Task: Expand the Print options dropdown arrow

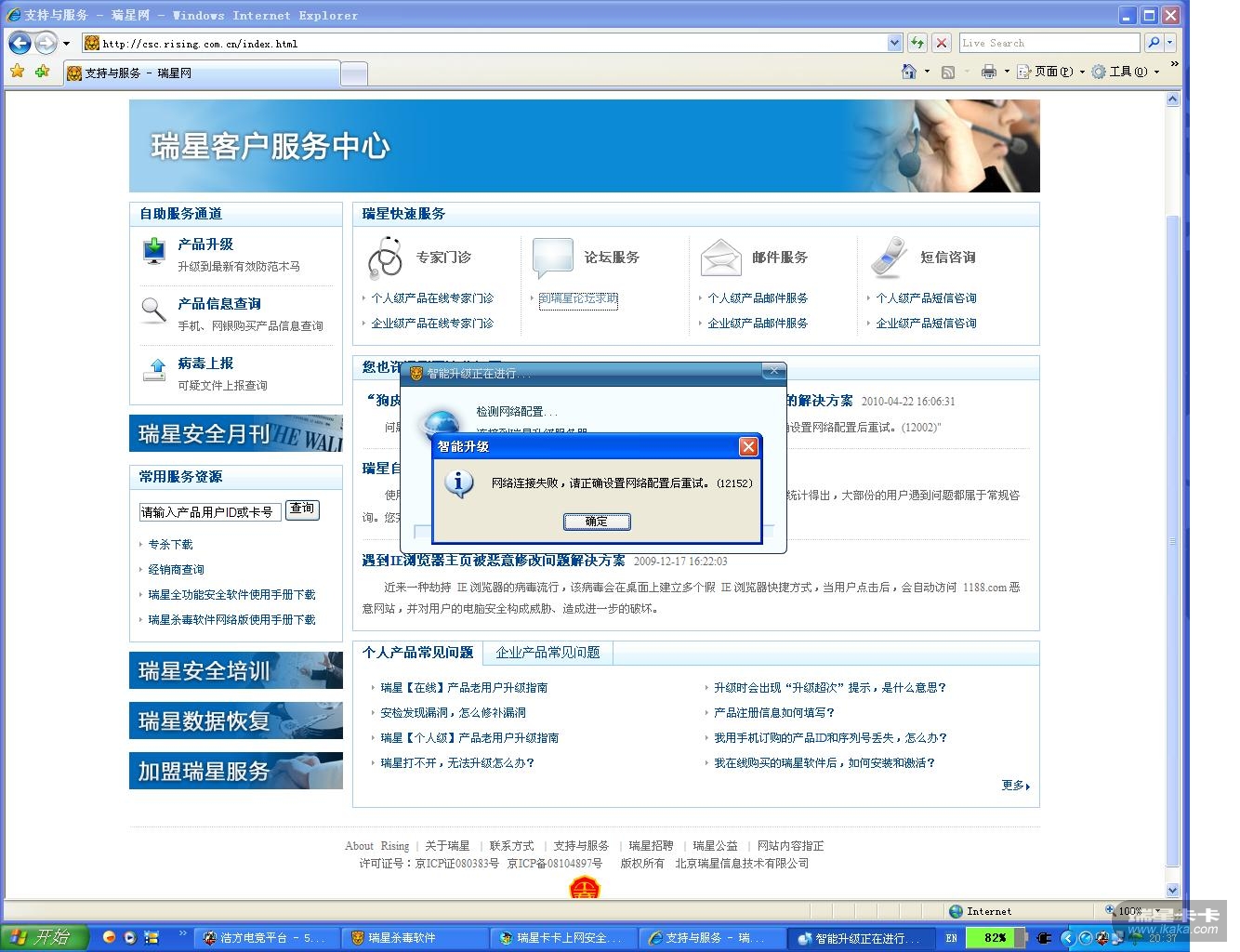Action: tap(1007, 72)
